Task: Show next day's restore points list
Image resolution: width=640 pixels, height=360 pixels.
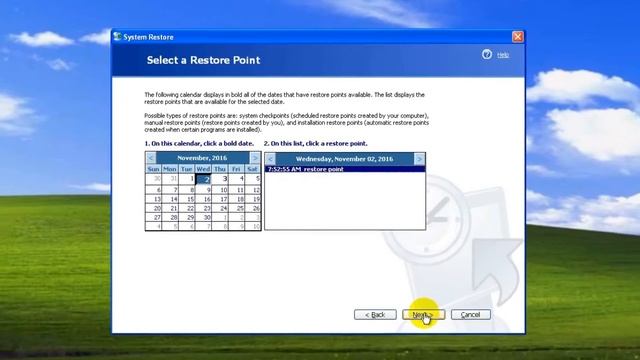Action: point(419,159)
